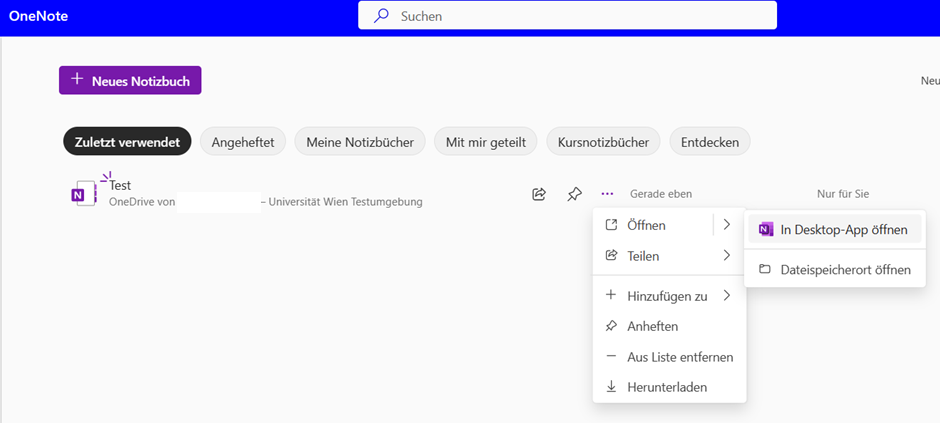Switch to the Angeheftet tab
Viewport: 940px width, 423px height.
pyautogui.click(x=243, y=142)
